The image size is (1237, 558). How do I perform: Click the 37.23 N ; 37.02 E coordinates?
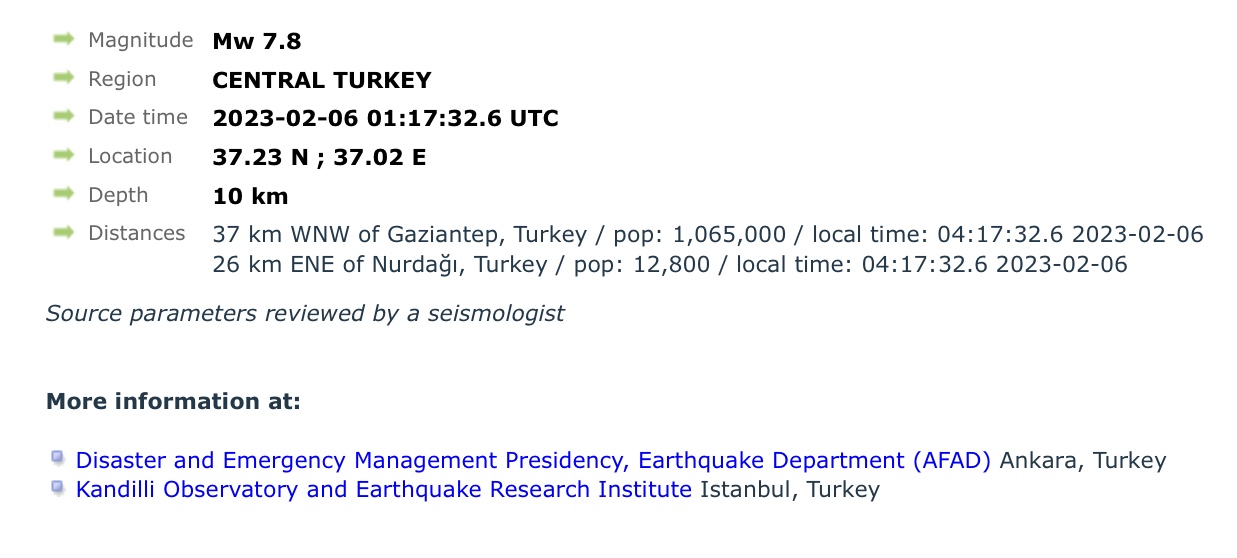coord(319,157)
